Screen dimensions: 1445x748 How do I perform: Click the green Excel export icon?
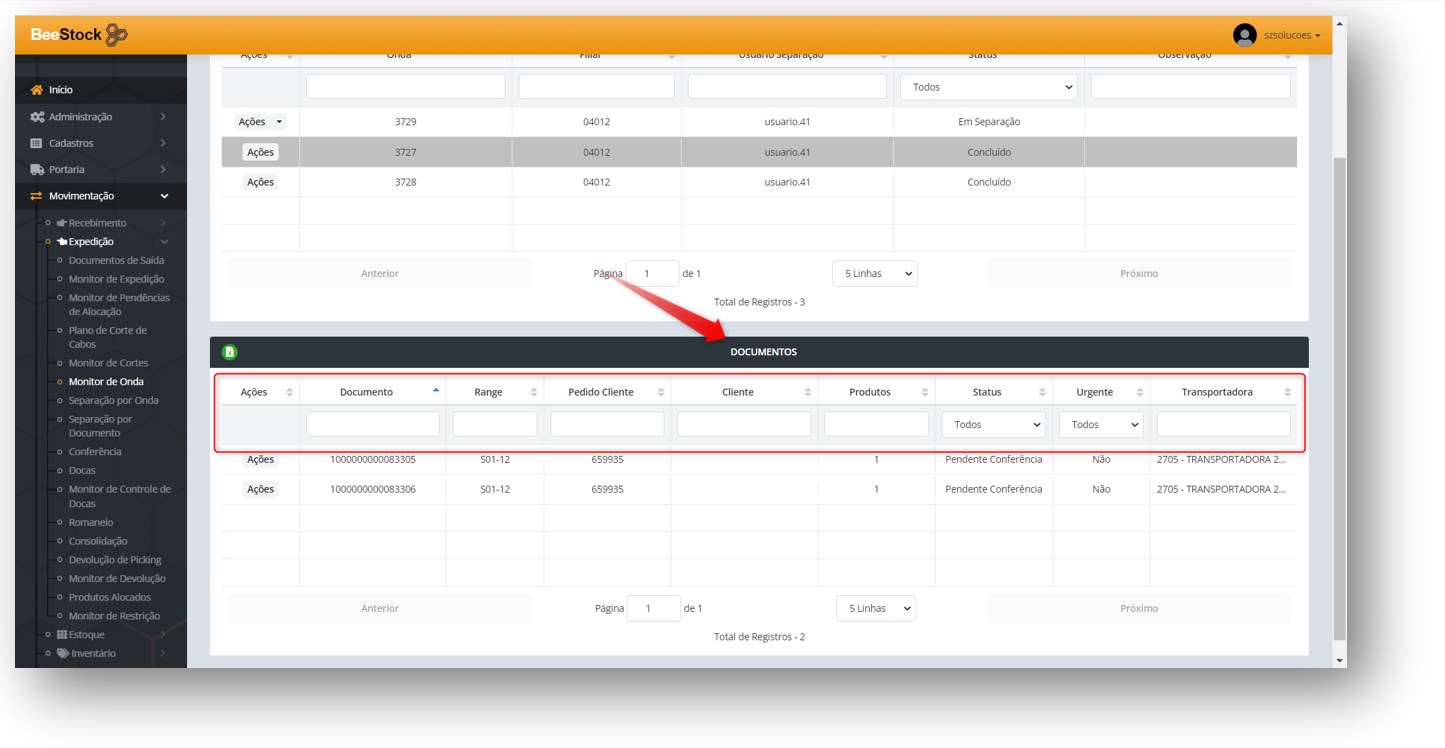click(x=230, y=352)
